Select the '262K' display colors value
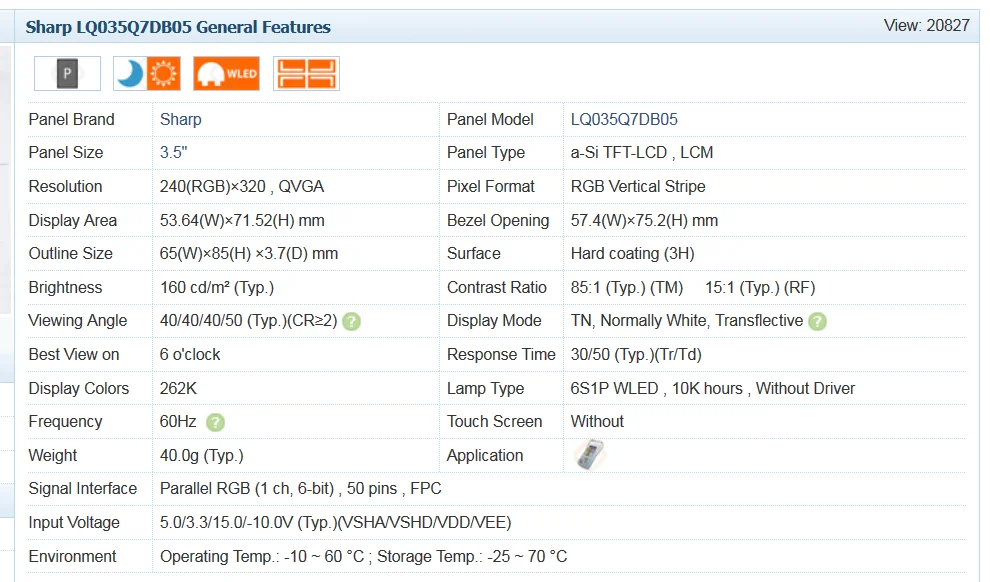 tap(178, 388)
